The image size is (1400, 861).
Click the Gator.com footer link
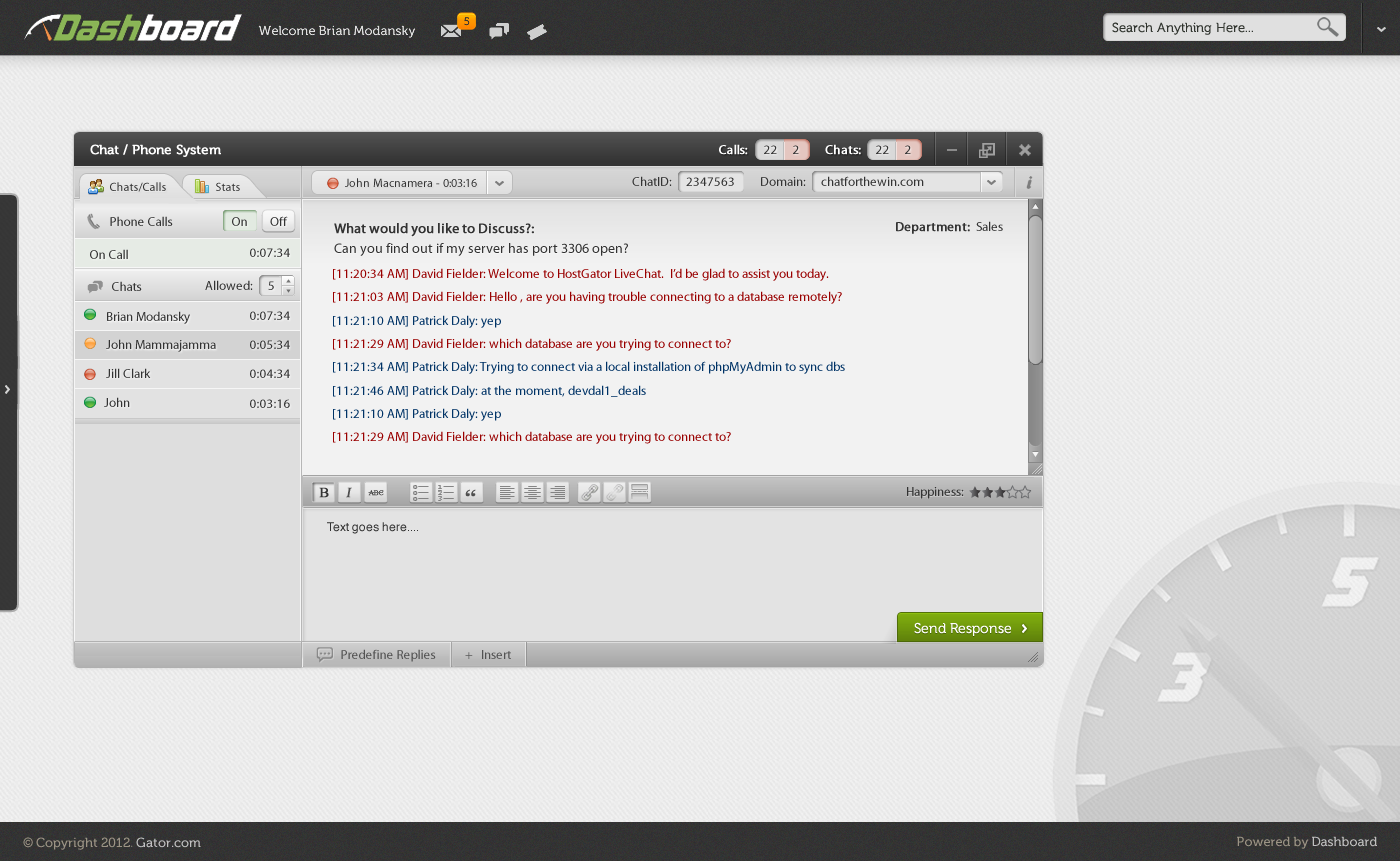pyautogui.click(x=168, y=842)
